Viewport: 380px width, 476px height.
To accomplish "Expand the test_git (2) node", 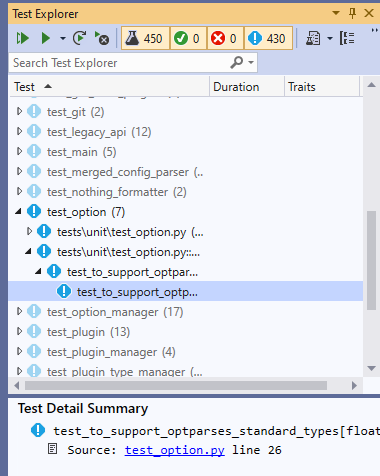I will pyautogui.click(x=19, y=111).
